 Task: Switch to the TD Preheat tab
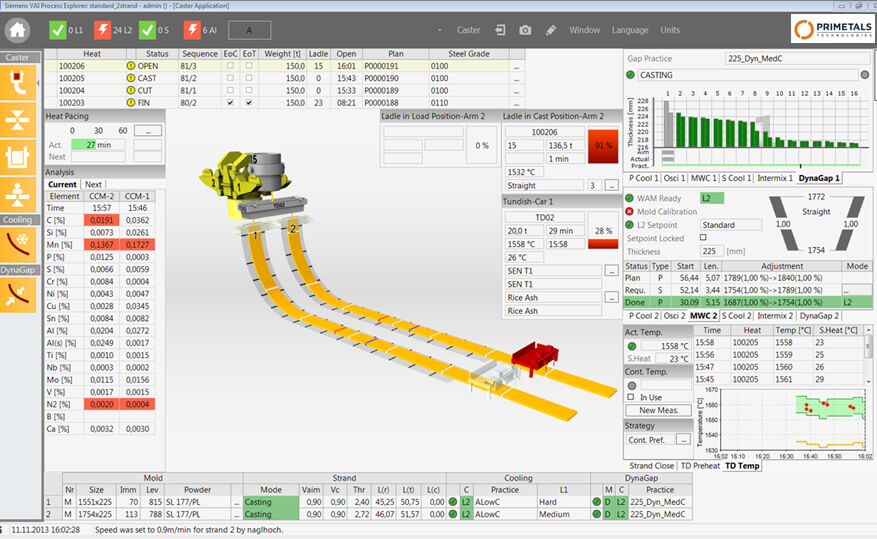(700, 465)
